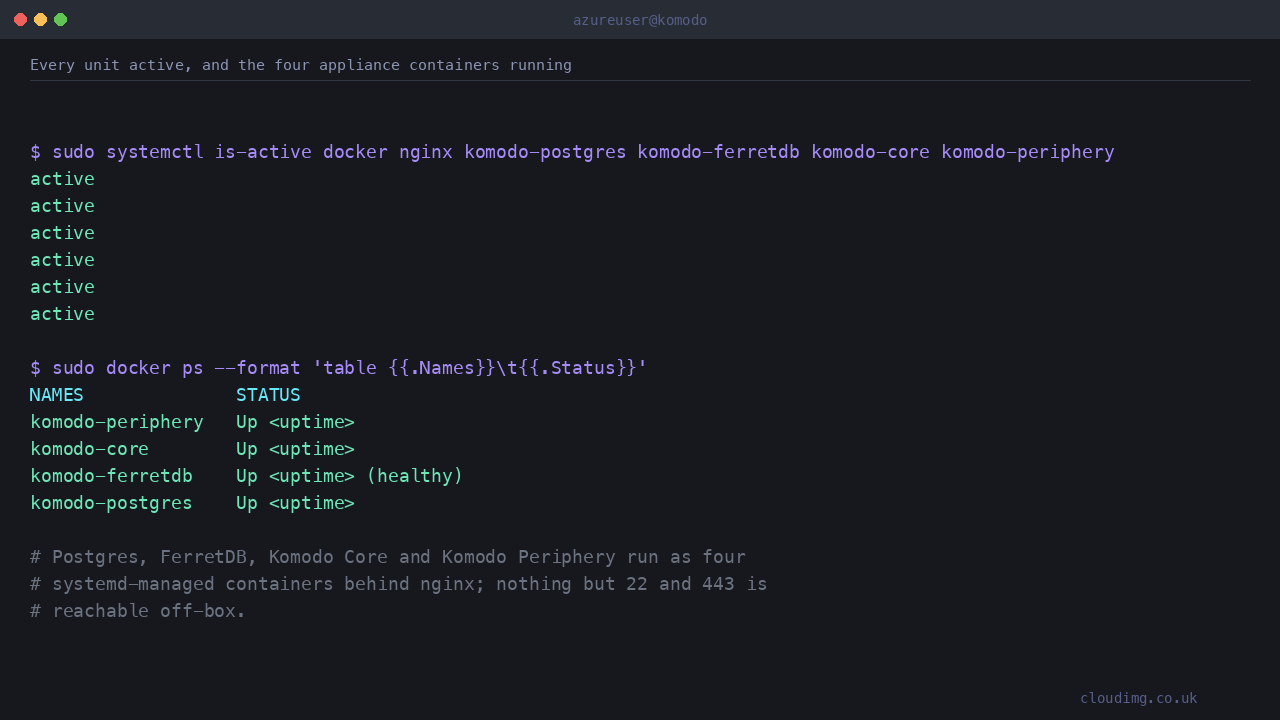The height and width of the screenshot is (720, 1280).
Task: Click 'Up <uptime>' status for komodo-postgres
Action: click(x=295, y=503)
